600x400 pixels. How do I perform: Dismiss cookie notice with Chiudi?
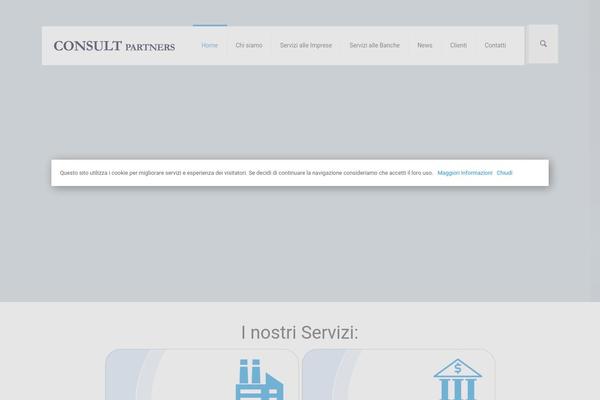(504, 173)
